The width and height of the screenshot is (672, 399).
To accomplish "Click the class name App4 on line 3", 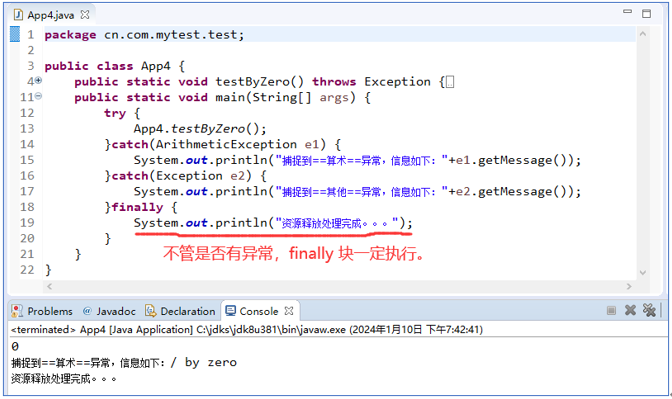I will coord(156,66).
